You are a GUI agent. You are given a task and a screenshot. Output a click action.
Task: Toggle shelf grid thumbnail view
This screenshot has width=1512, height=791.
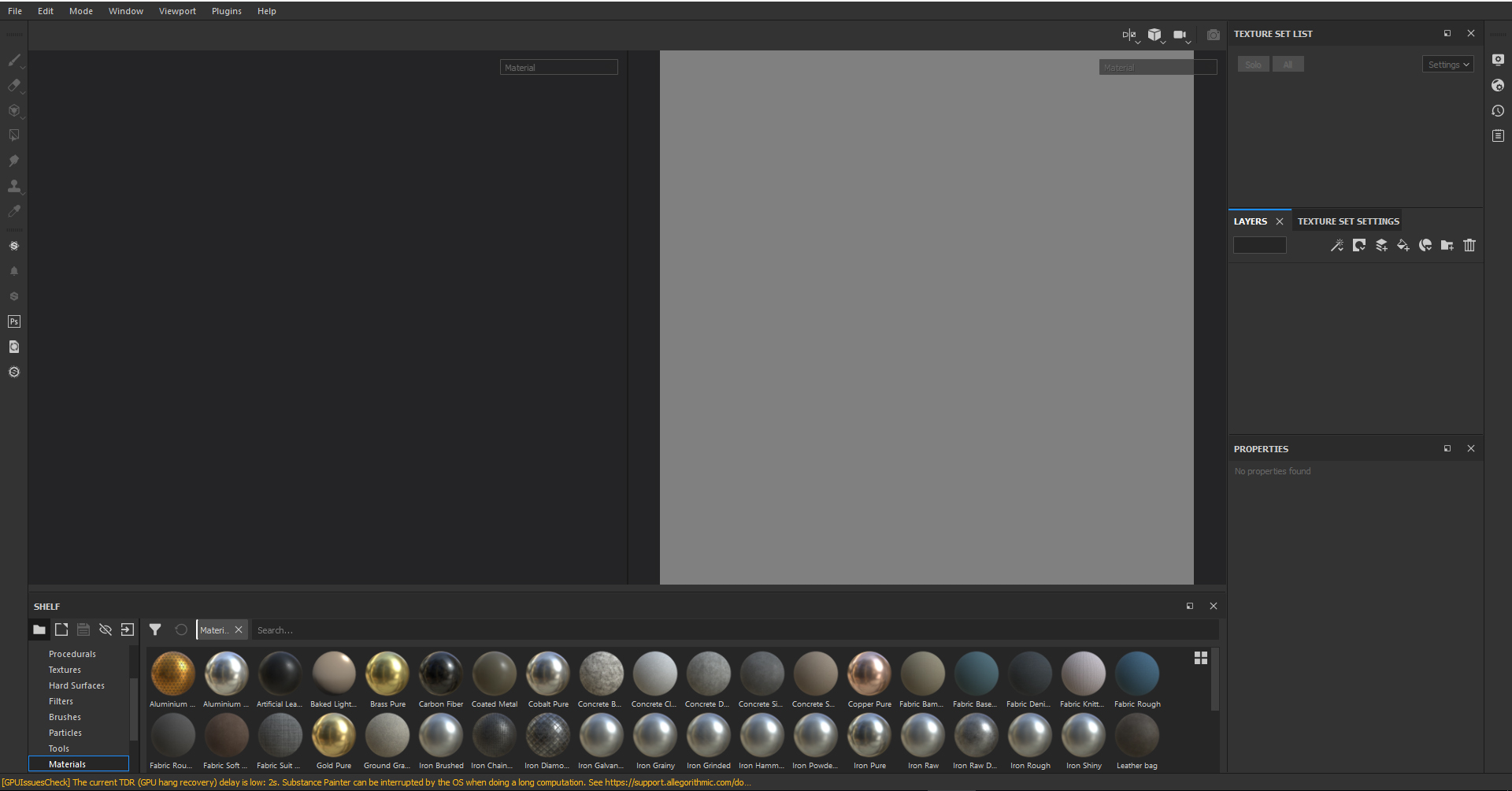tap(1201, 658)
